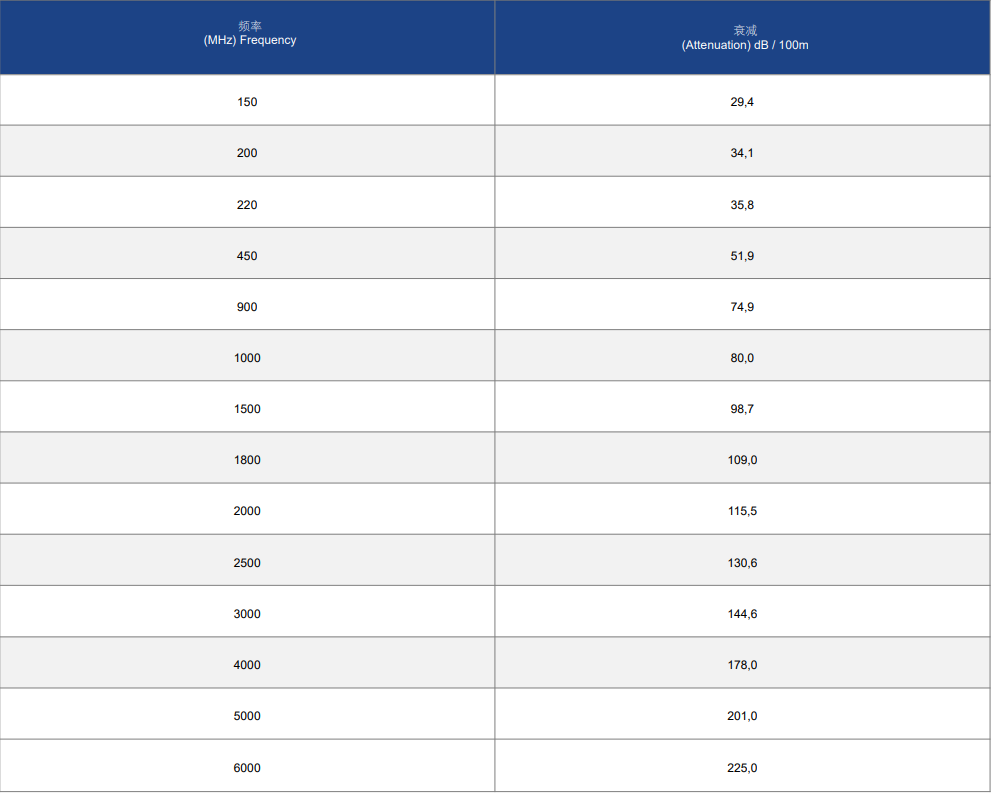Select the 80,0 attenuation cell
The width and height of the screenshot is (991, 794).
click(743, 355)
